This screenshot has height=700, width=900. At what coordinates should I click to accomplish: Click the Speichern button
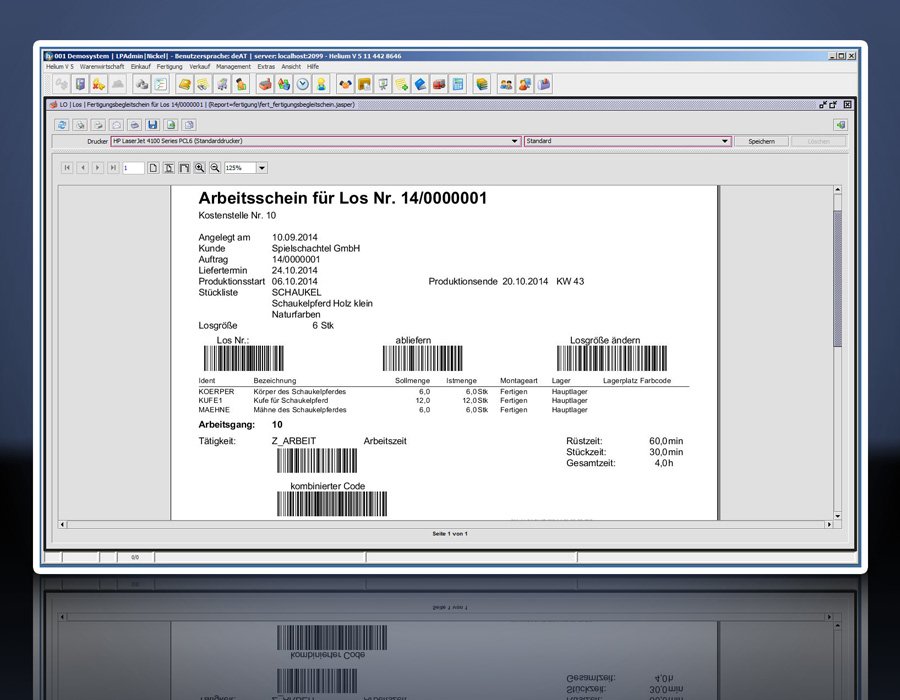click(x=761, y=141)
